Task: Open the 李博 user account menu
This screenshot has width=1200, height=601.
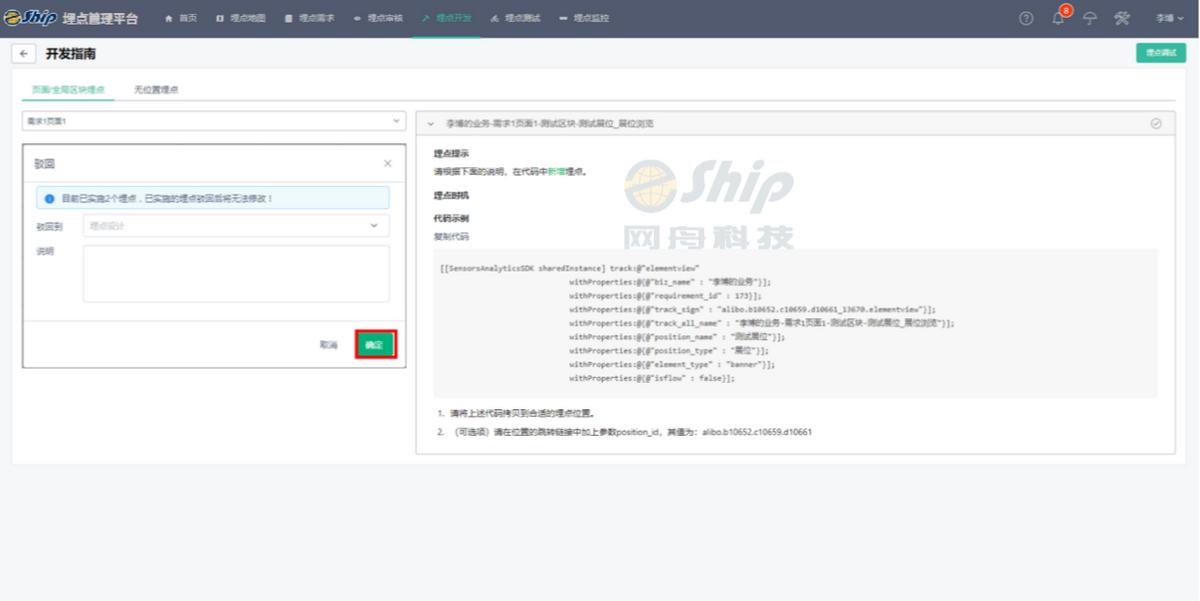Action: click(x=1169, y=19)
